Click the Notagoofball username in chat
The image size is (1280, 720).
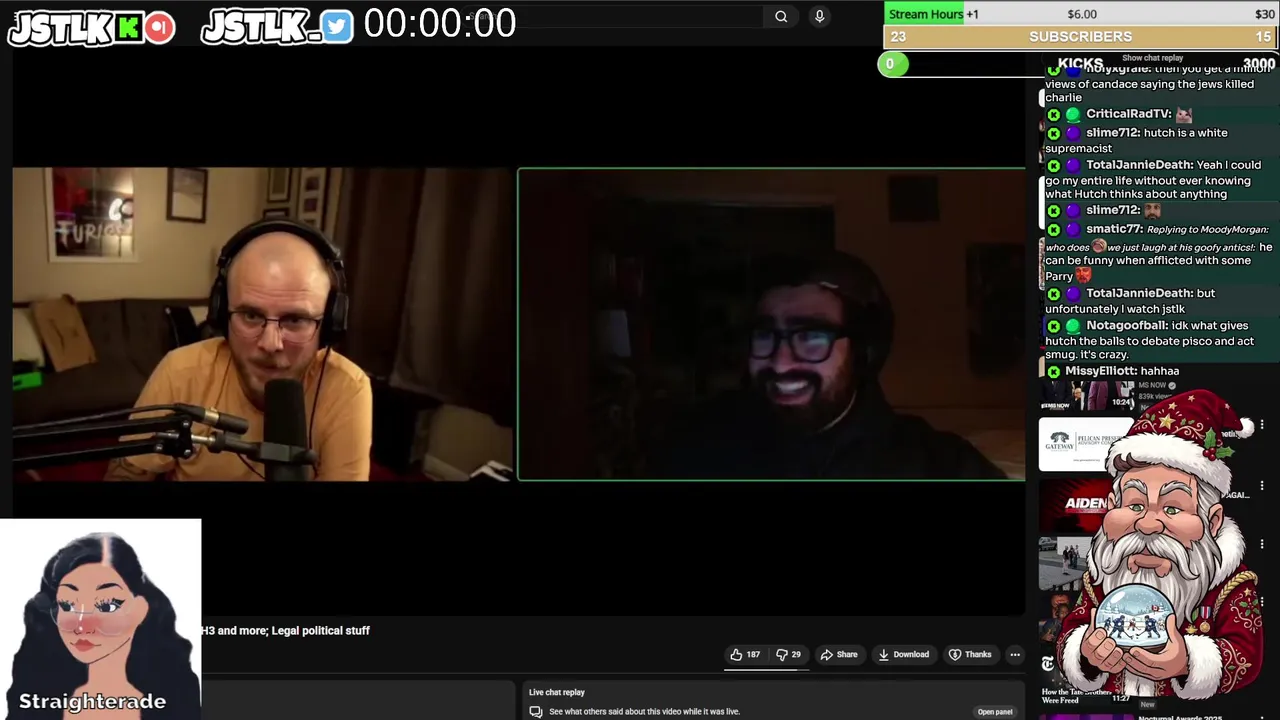(1126, 326)
